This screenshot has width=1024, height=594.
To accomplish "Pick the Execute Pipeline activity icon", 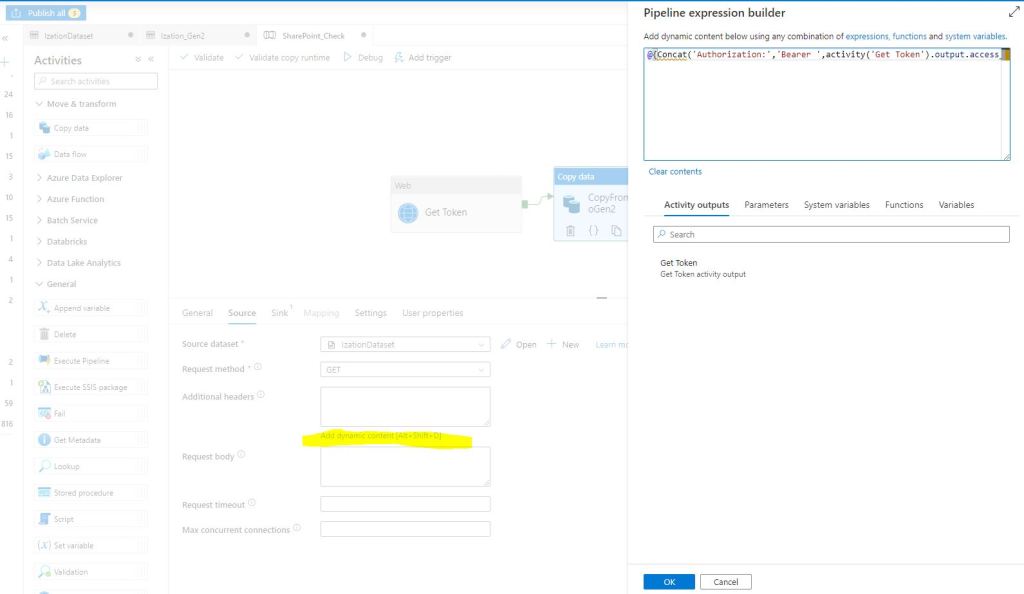I will coord(44,361).
